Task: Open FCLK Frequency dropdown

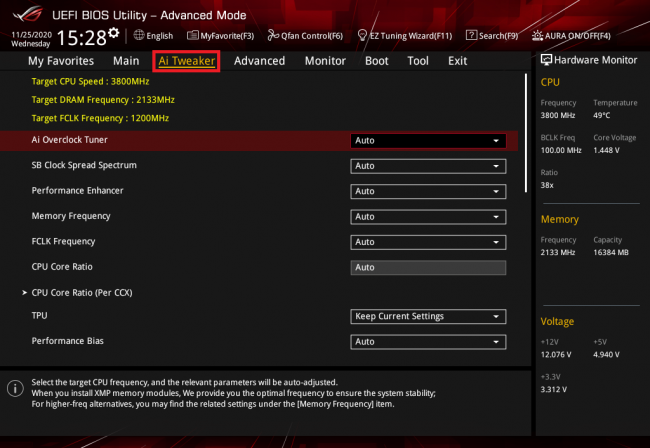Action: (x=428, y=242)
